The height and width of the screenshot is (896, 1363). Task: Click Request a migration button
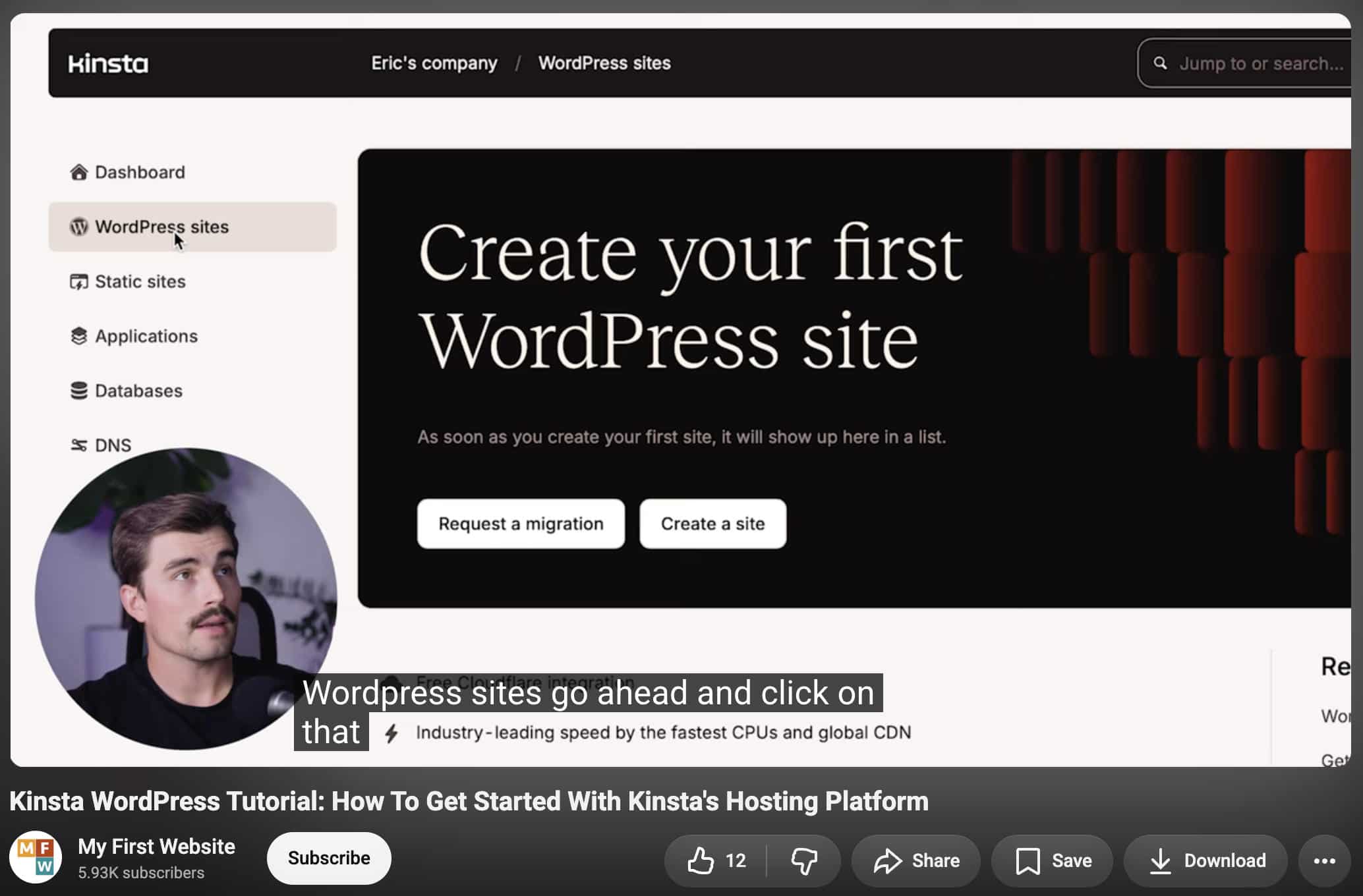(x=521, y=524)
